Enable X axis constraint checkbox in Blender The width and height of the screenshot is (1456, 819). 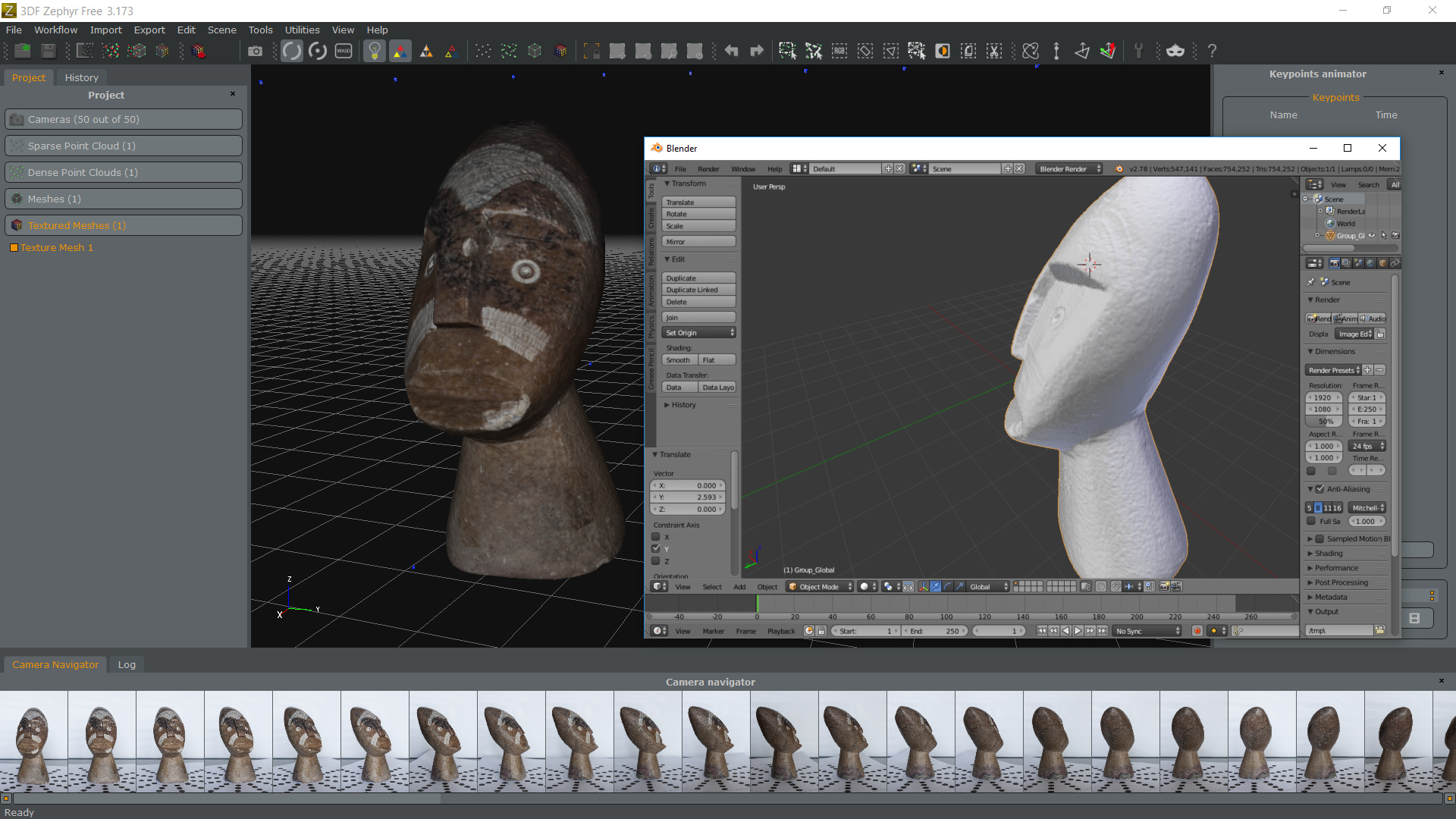[655, 536]
